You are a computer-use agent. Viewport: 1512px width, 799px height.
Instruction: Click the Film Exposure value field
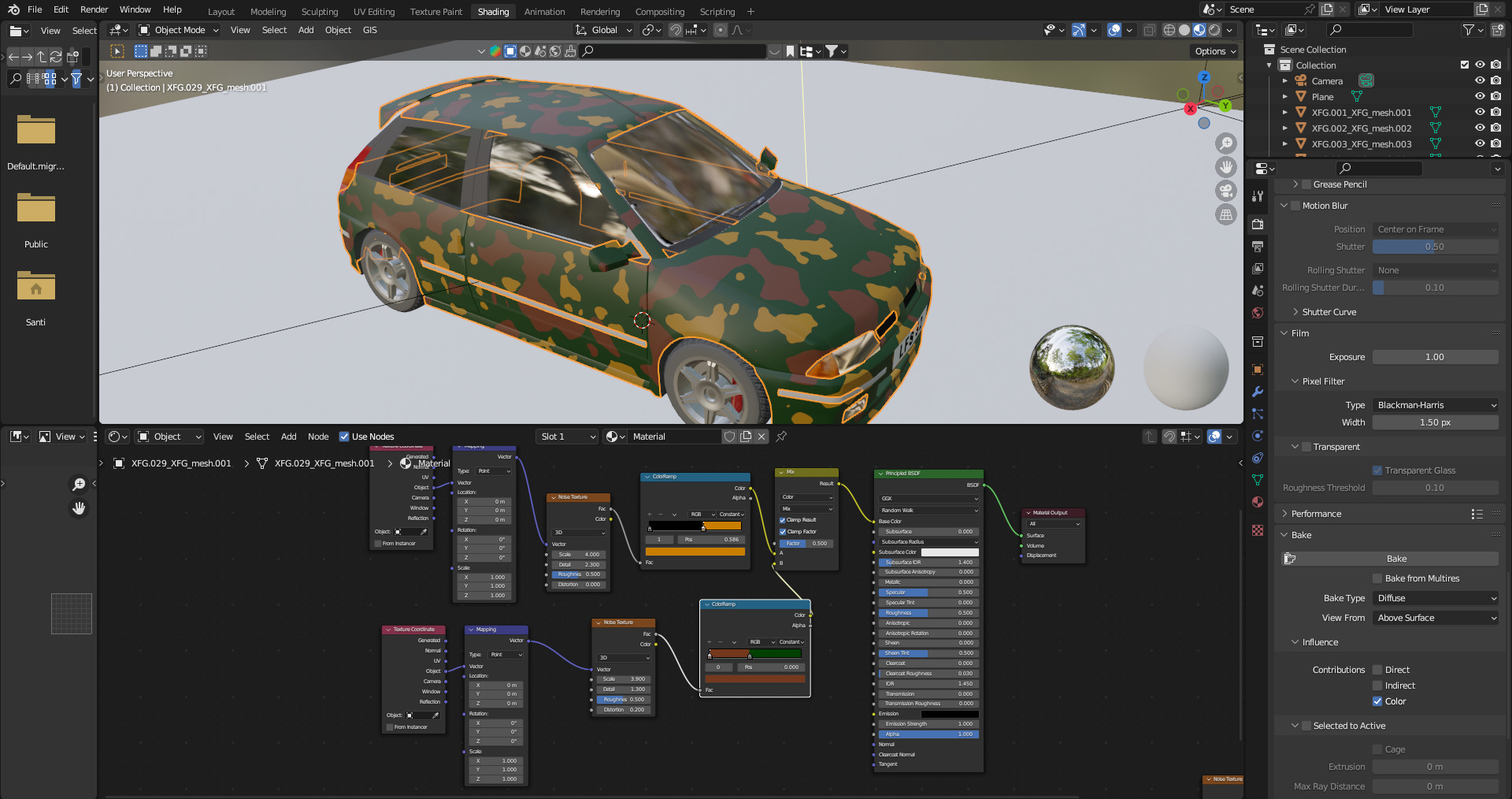(1436, 357)
